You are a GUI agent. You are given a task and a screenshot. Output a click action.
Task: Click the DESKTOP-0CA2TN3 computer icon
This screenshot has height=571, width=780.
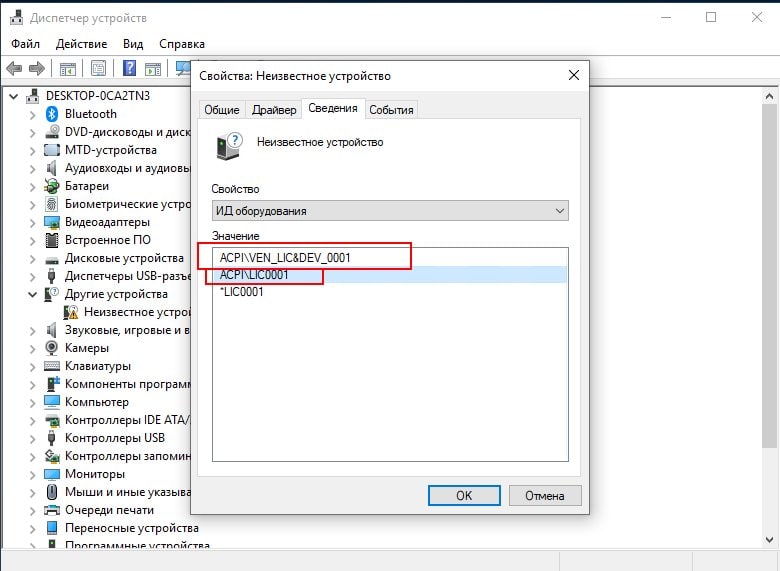33,95
